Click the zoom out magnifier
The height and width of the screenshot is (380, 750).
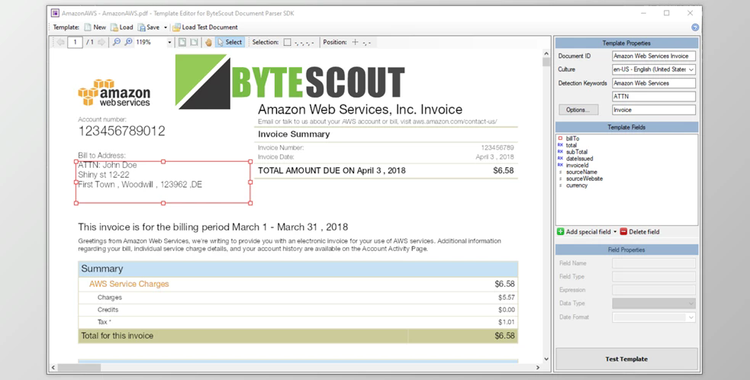[x=116, y=42]
